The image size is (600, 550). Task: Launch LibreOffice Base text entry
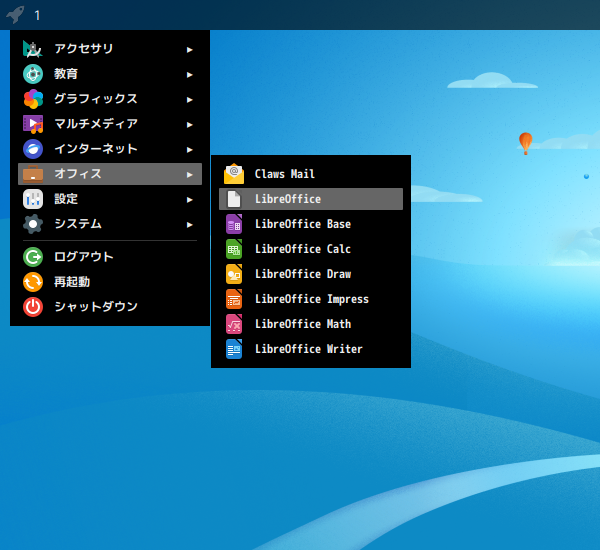pyautogui.click(x=303, y=224)
